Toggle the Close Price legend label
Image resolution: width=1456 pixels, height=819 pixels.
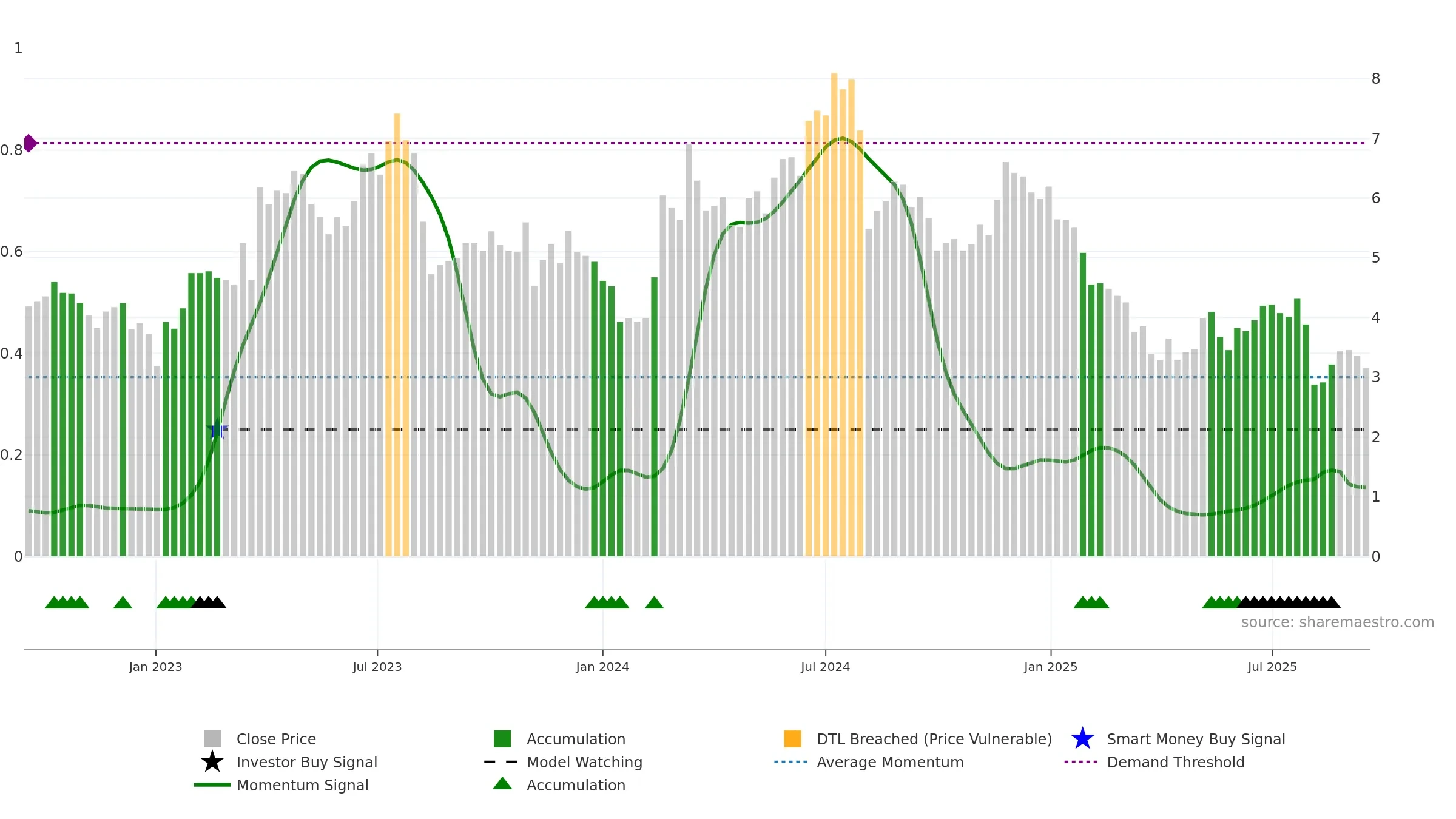[276, 739]
